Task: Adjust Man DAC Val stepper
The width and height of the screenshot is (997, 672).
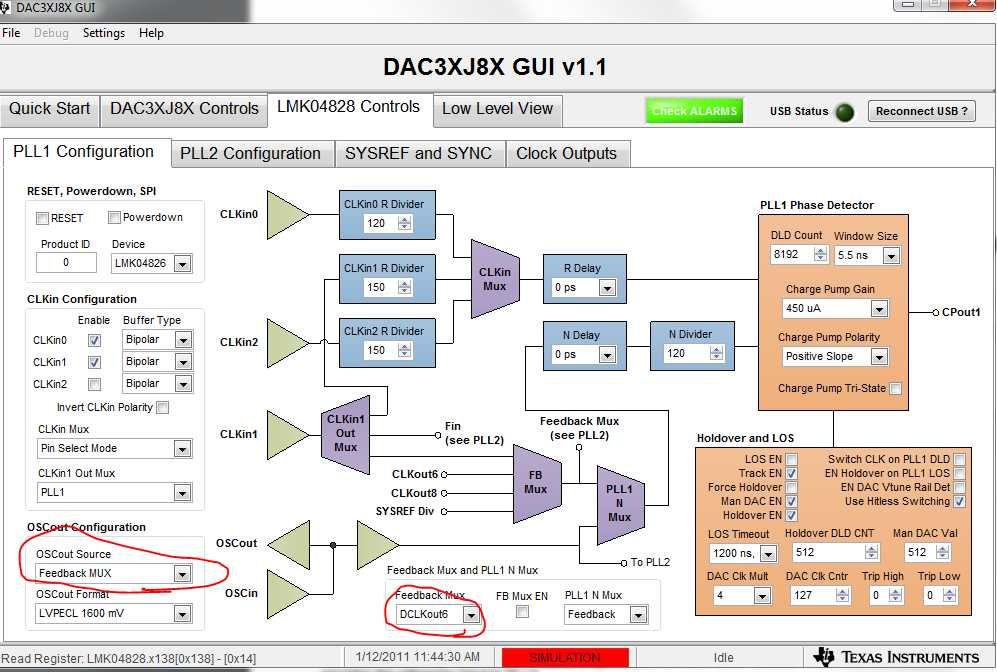Action: pyautogui.click(x=943, y=552)
